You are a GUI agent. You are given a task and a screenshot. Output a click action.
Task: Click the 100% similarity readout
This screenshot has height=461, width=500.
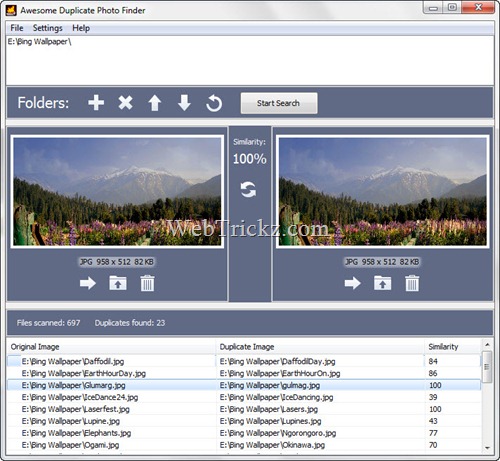250,159
